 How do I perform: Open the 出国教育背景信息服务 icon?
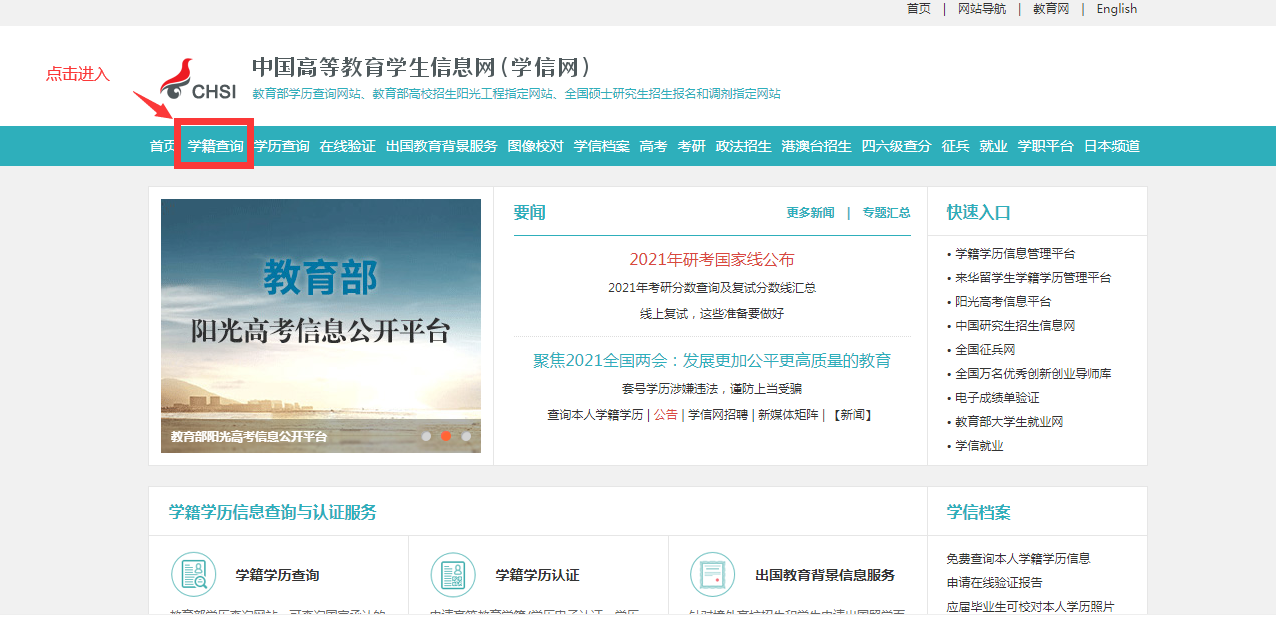click(712, 575)
